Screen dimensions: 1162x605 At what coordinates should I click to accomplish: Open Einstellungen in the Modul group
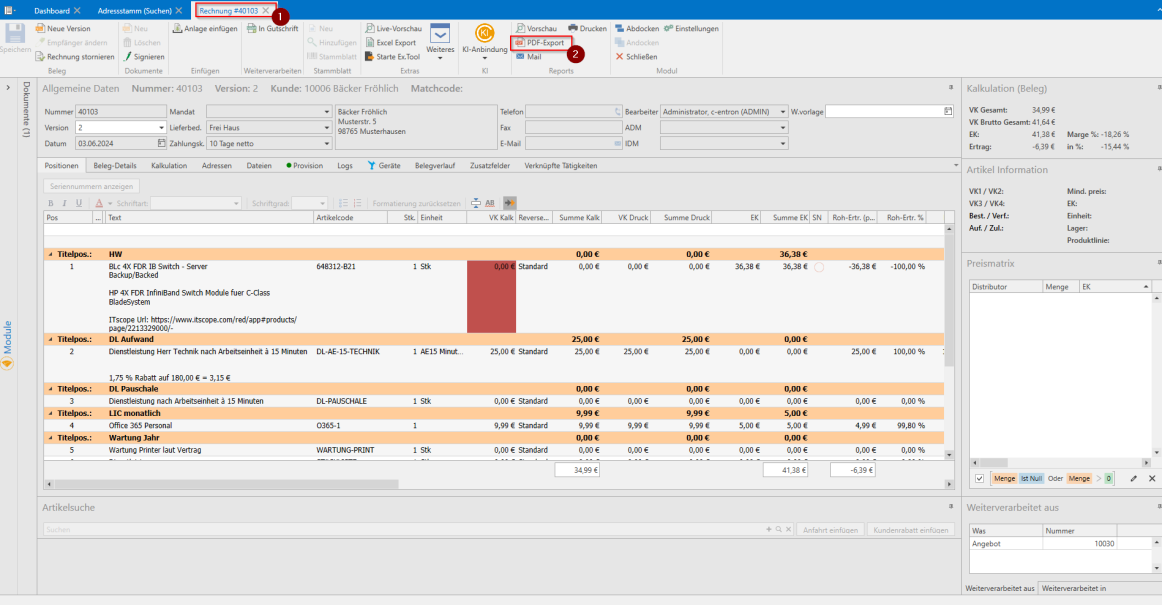(x=690, y=29)
